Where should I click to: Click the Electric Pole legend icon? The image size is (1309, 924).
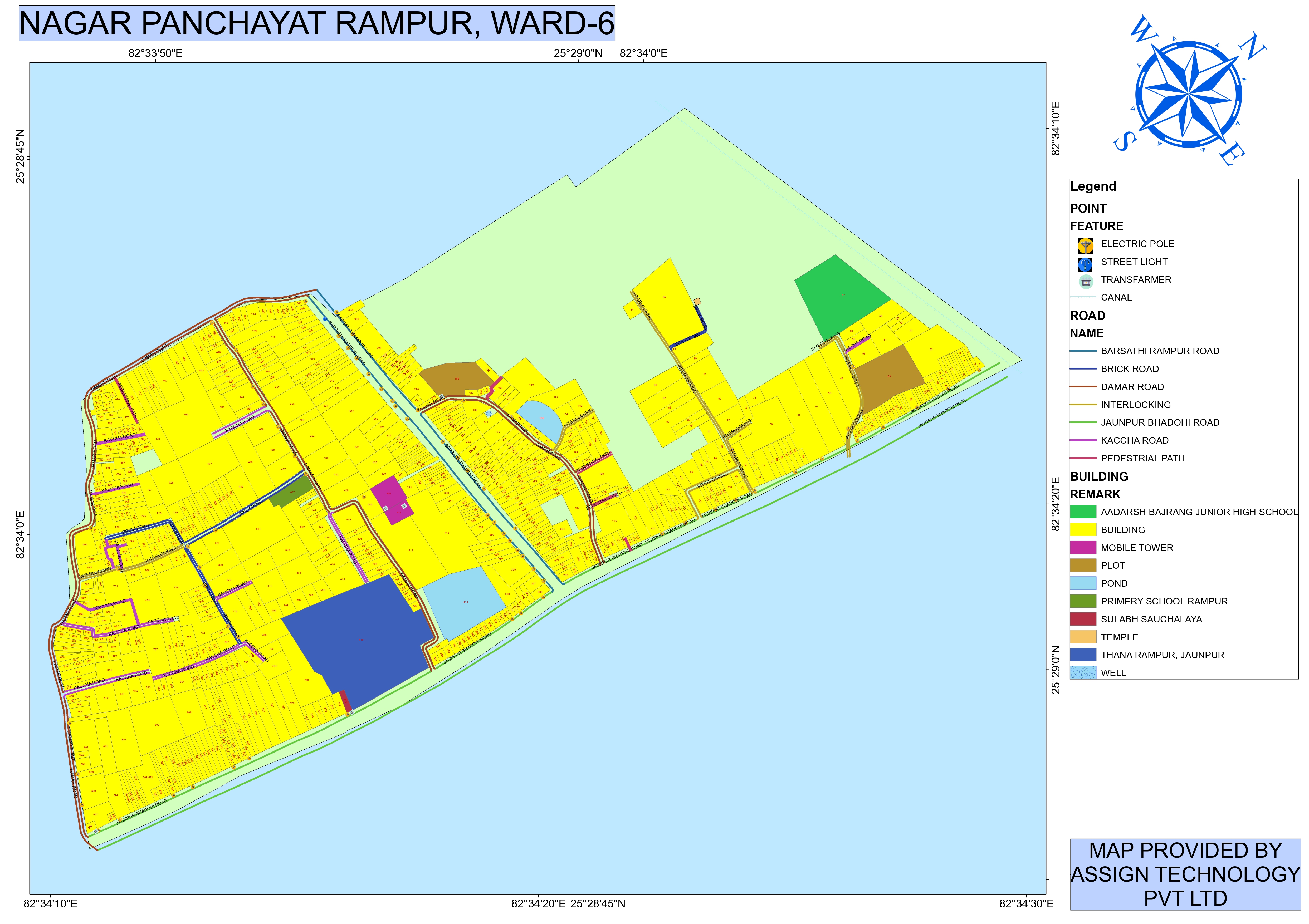click(x=1085, y=246)
